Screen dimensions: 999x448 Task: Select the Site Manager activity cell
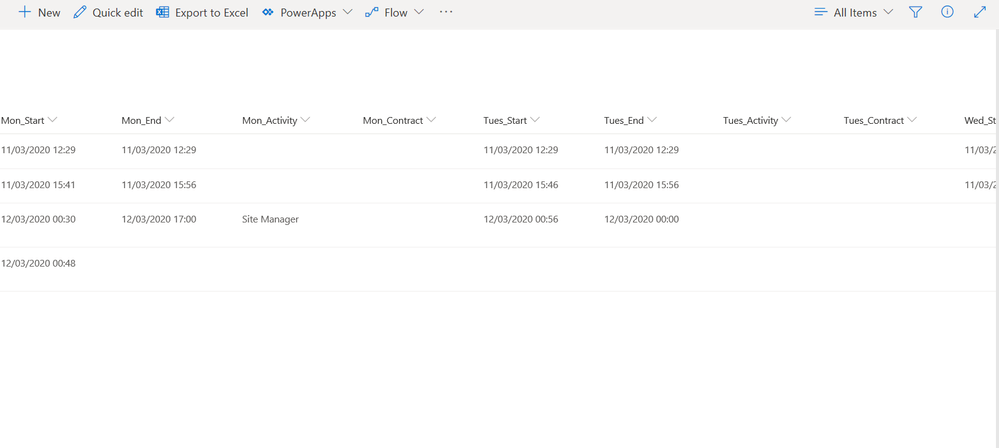(x=270, y=219)
